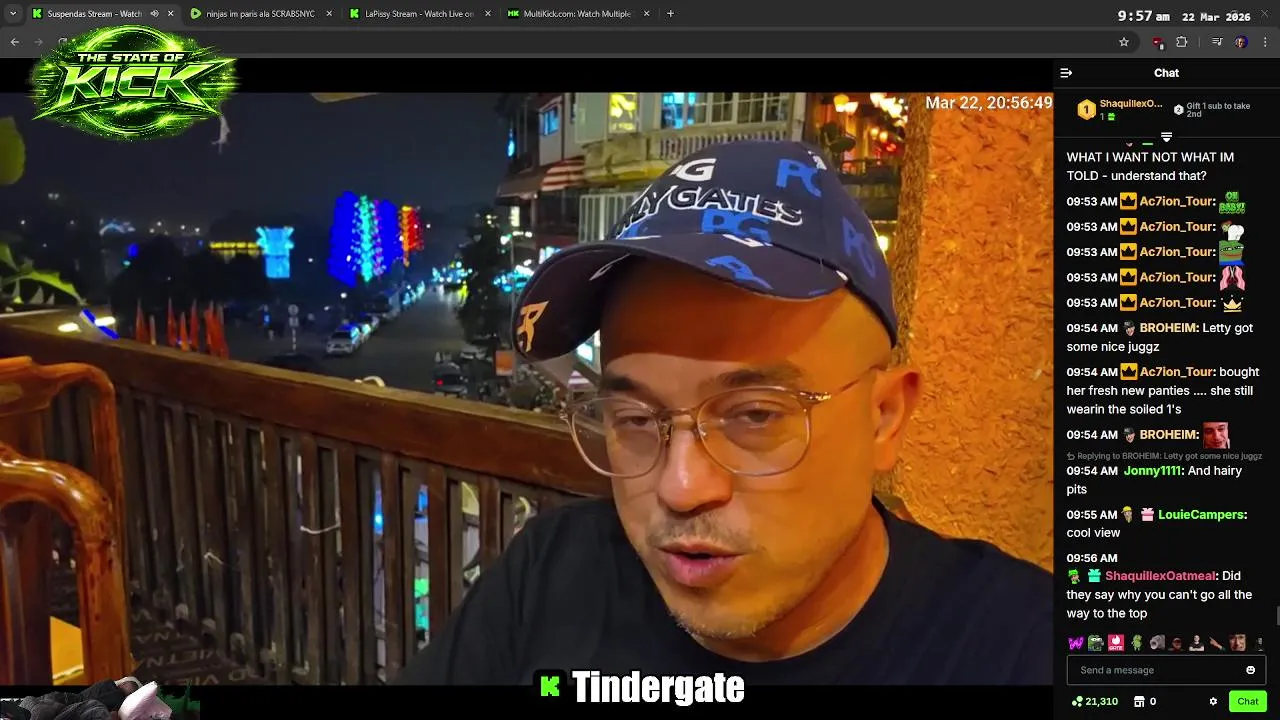Screen dimensions: 1280x720
Task: Insert the red Tinder GATE quick emote
Action: [1116, 643]
